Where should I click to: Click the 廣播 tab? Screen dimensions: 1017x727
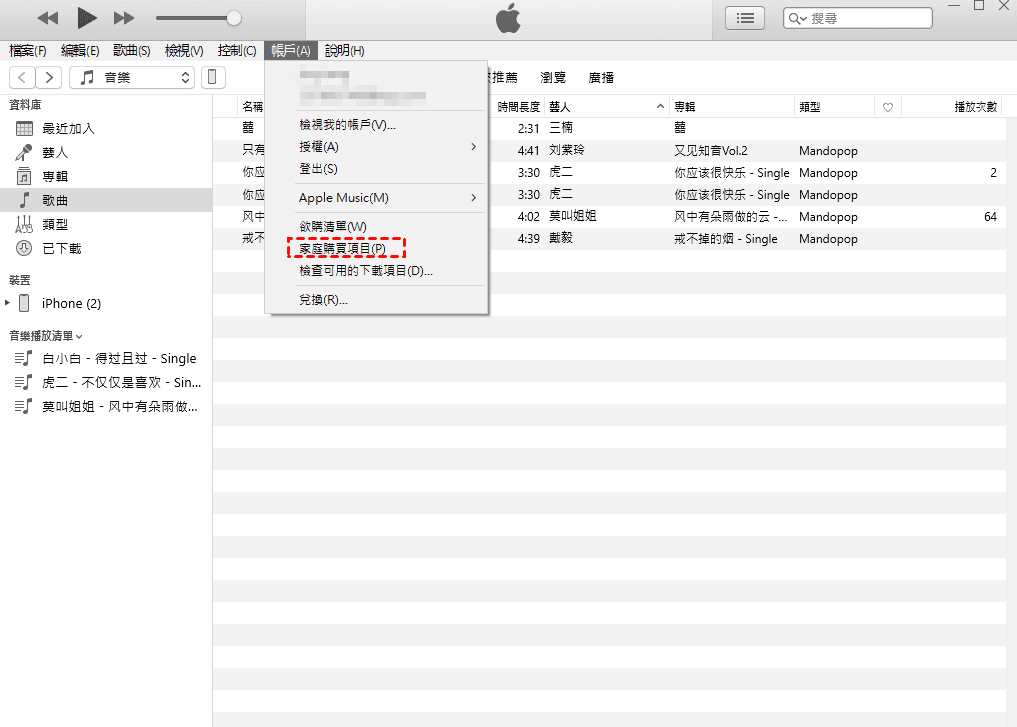(x=601, y=77)
